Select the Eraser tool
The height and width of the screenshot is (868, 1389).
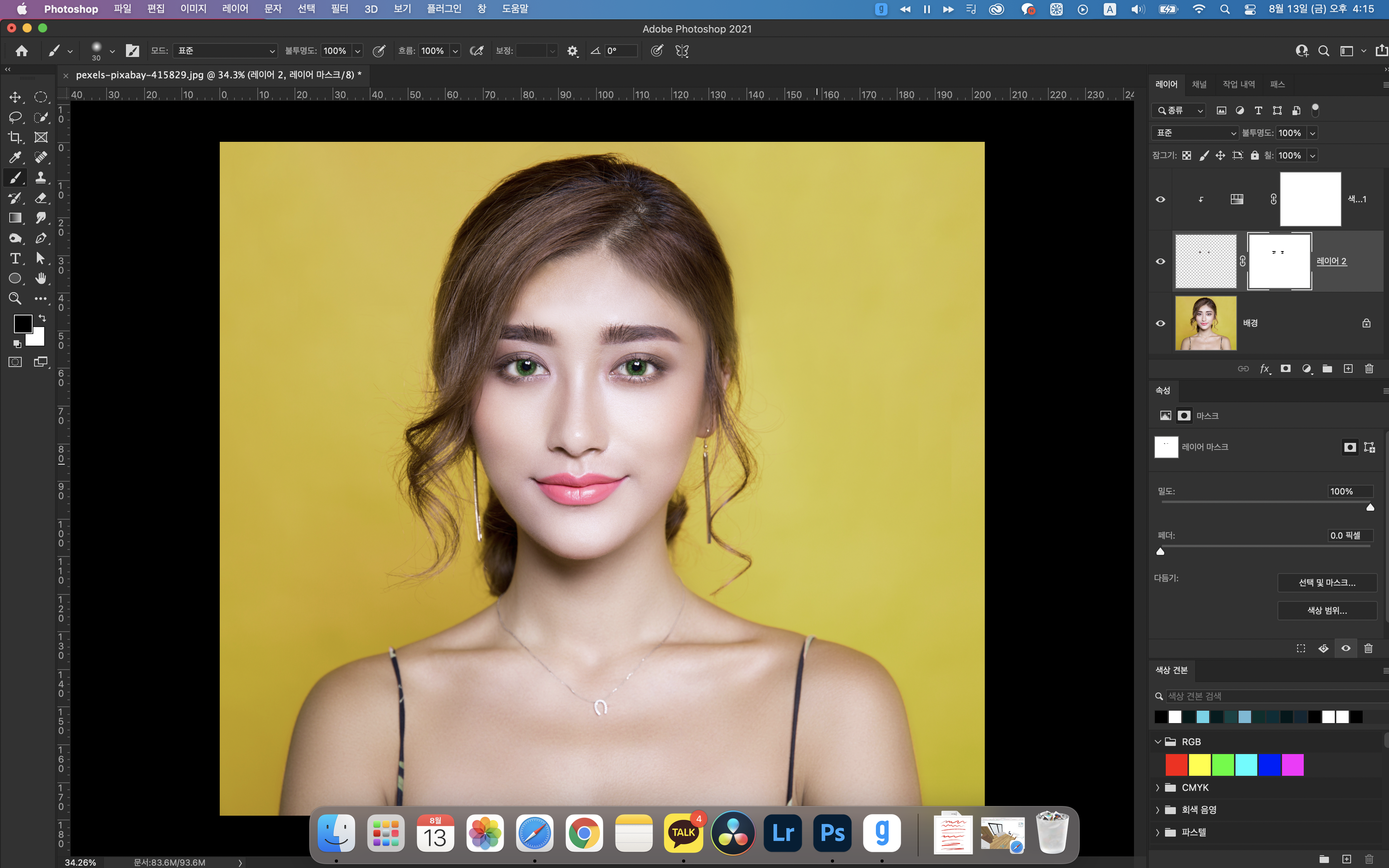pos(41,198)
